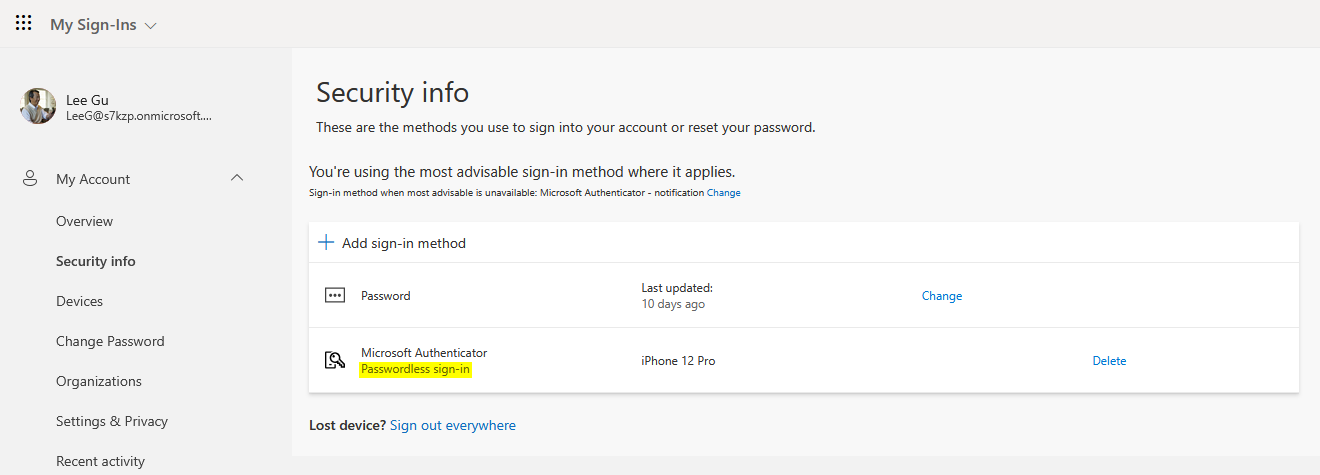Open Settings & Privacy
The height and width of the screenshot is (475, 1320).
(112, 421)
